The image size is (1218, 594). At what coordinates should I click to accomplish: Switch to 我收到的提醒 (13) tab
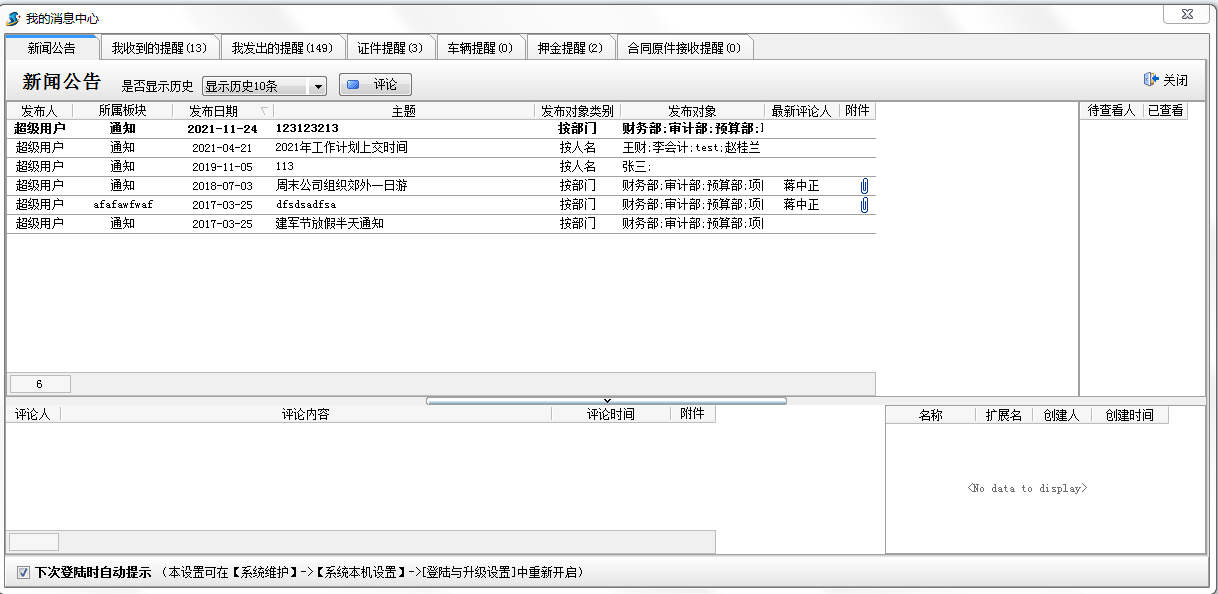click(159, 48)
